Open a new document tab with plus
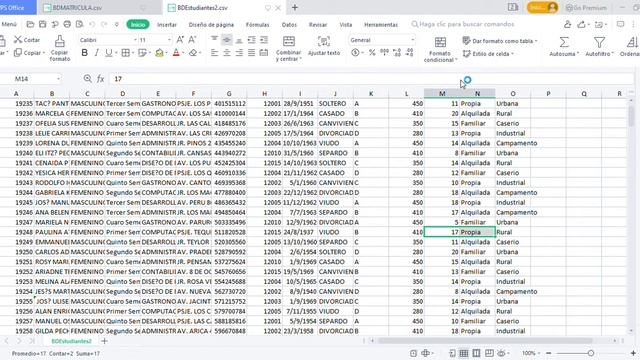 [295, 7]
